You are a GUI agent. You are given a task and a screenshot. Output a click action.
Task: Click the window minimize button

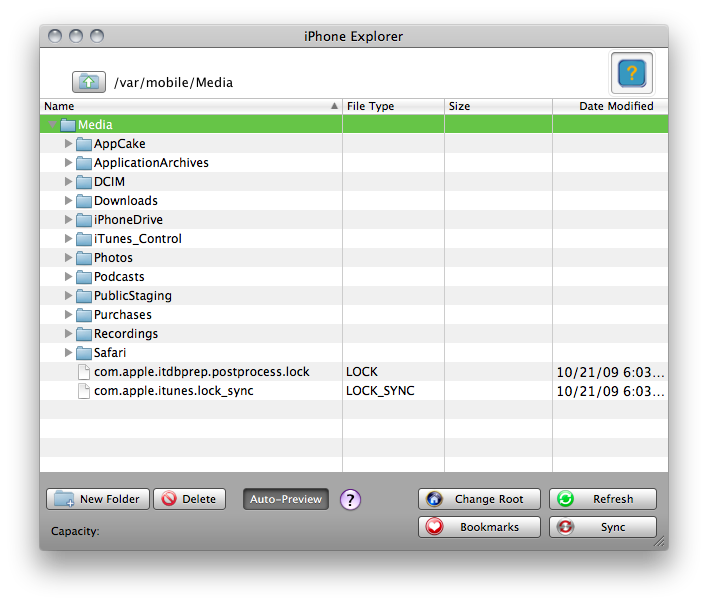click(x=76, y=36)
